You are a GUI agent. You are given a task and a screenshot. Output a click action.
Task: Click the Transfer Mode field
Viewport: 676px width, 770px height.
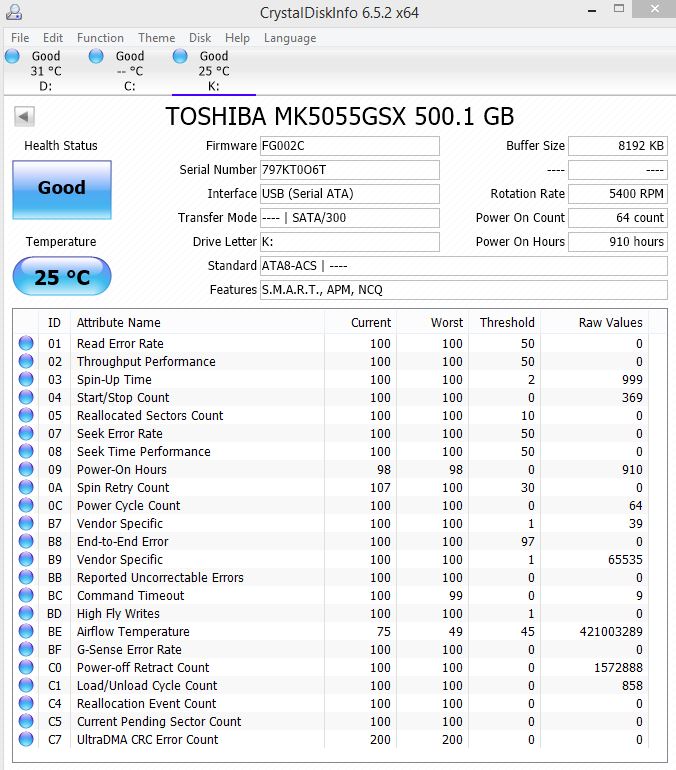pyautogui.click(x=350, y=218)
